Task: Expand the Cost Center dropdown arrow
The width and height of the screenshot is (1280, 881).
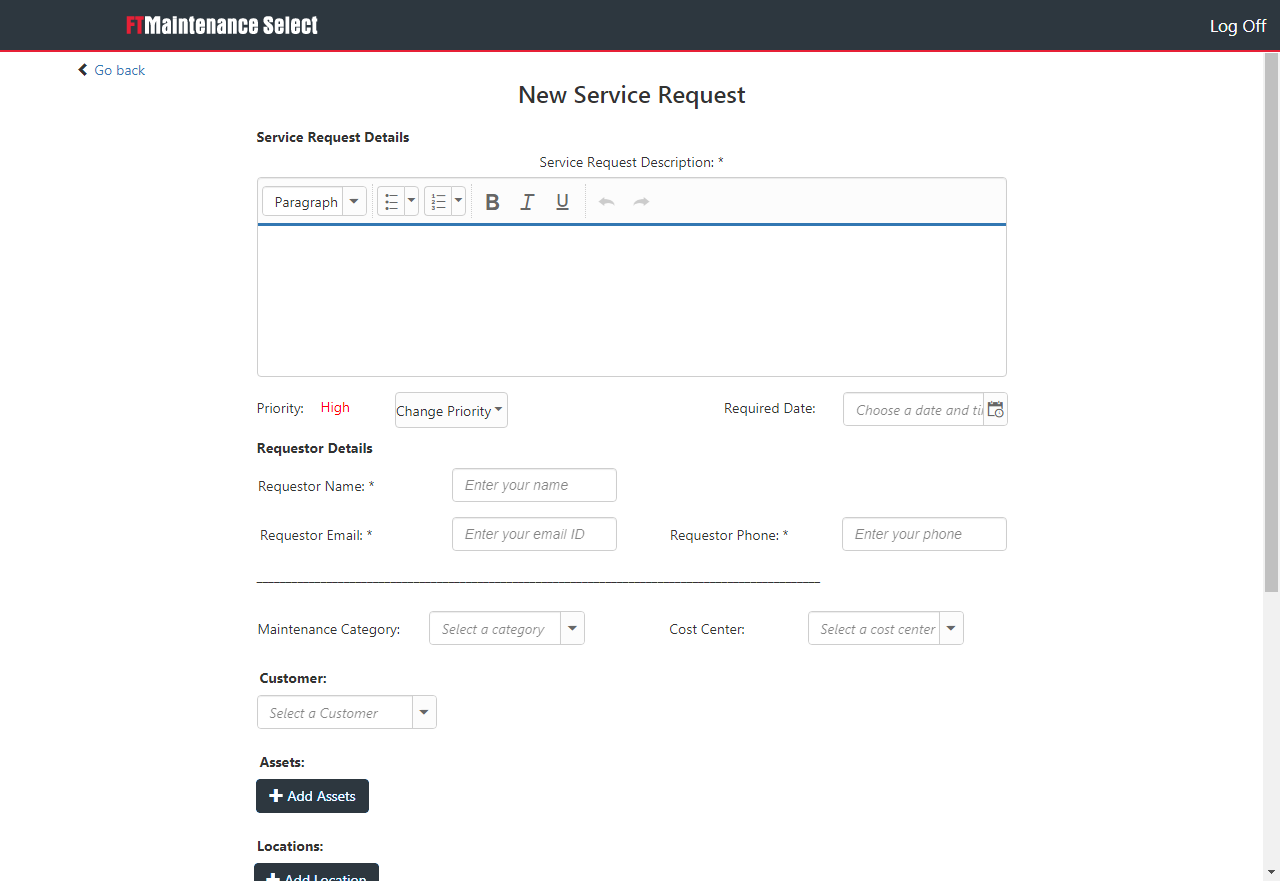Action: click(951, 629)
